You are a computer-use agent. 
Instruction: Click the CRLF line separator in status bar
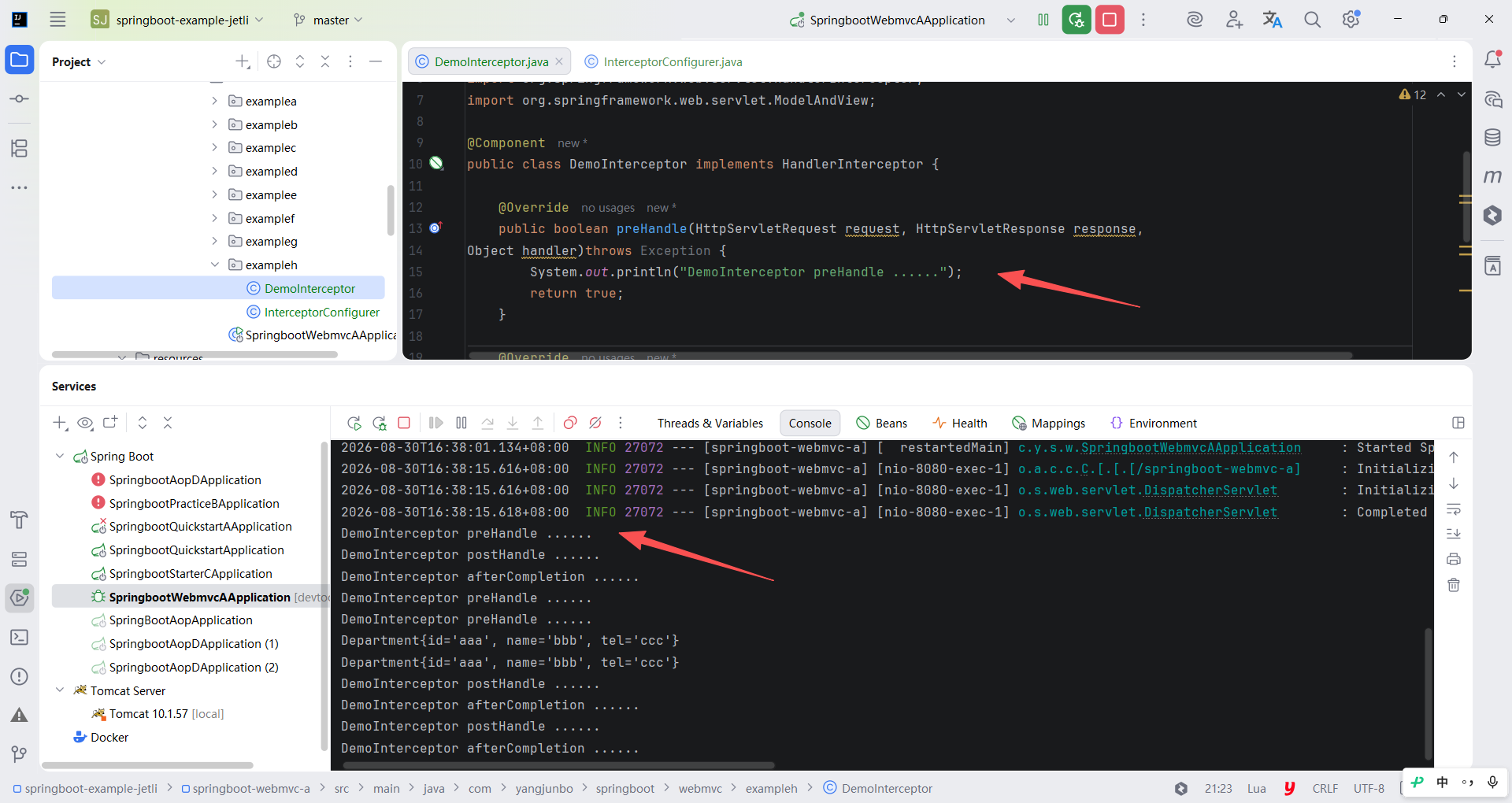click(1325, 788)
